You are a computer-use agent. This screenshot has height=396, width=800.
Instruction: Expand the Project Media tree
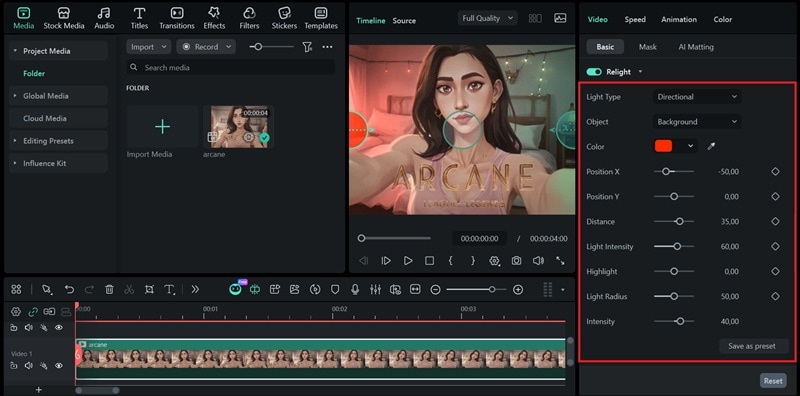point(15,51)
